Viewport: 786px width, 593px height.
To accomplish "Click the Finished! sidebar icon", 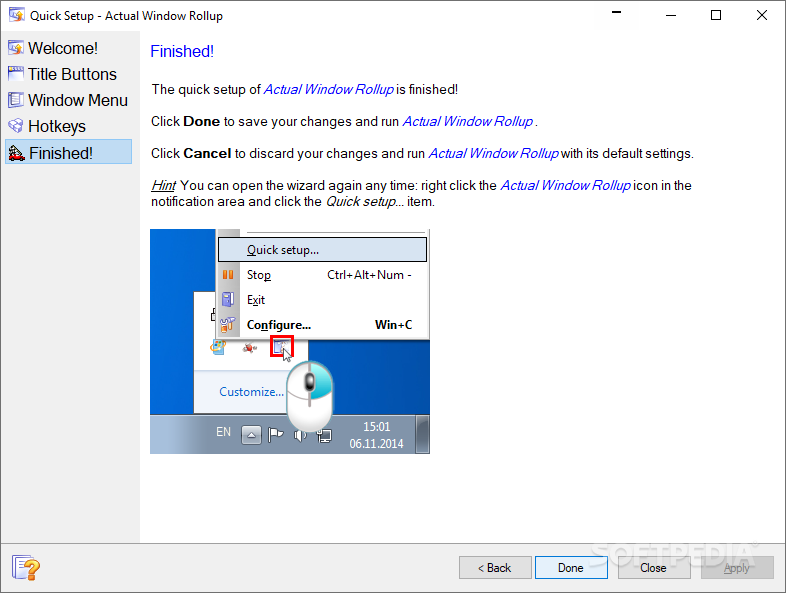I will point(17,152).
